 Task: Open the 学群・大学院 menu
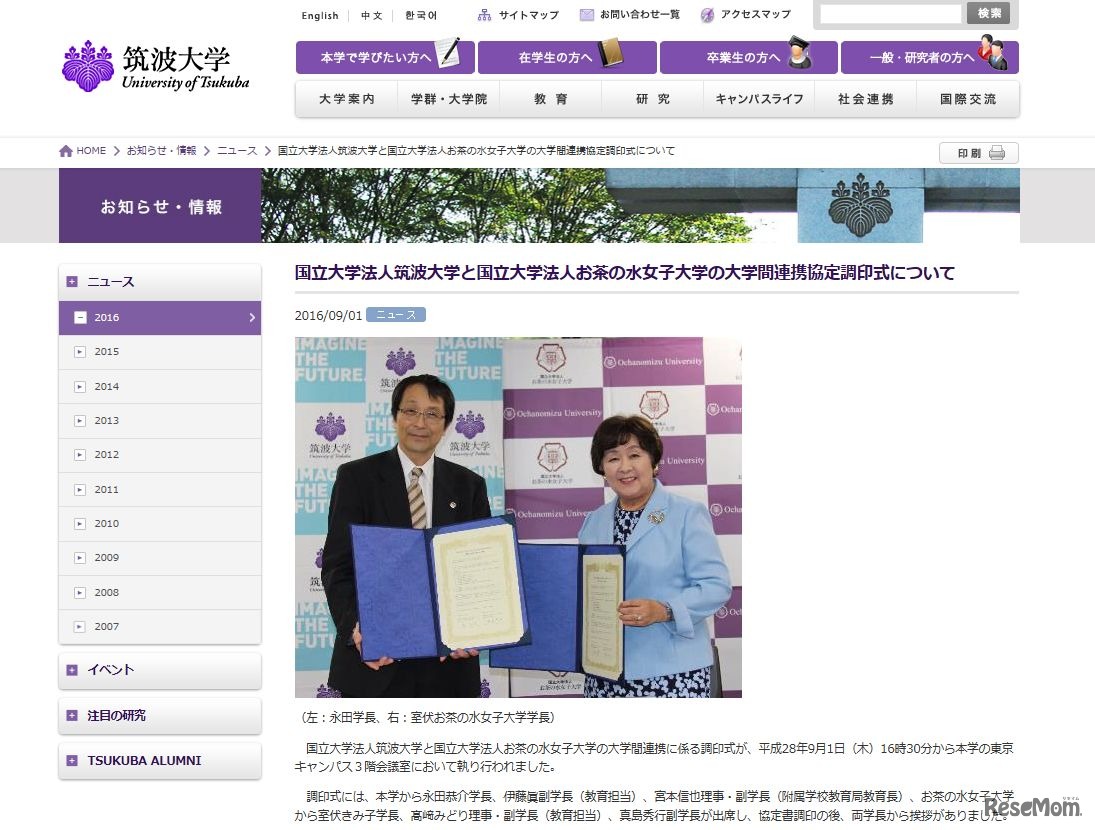tap(449, 99)
